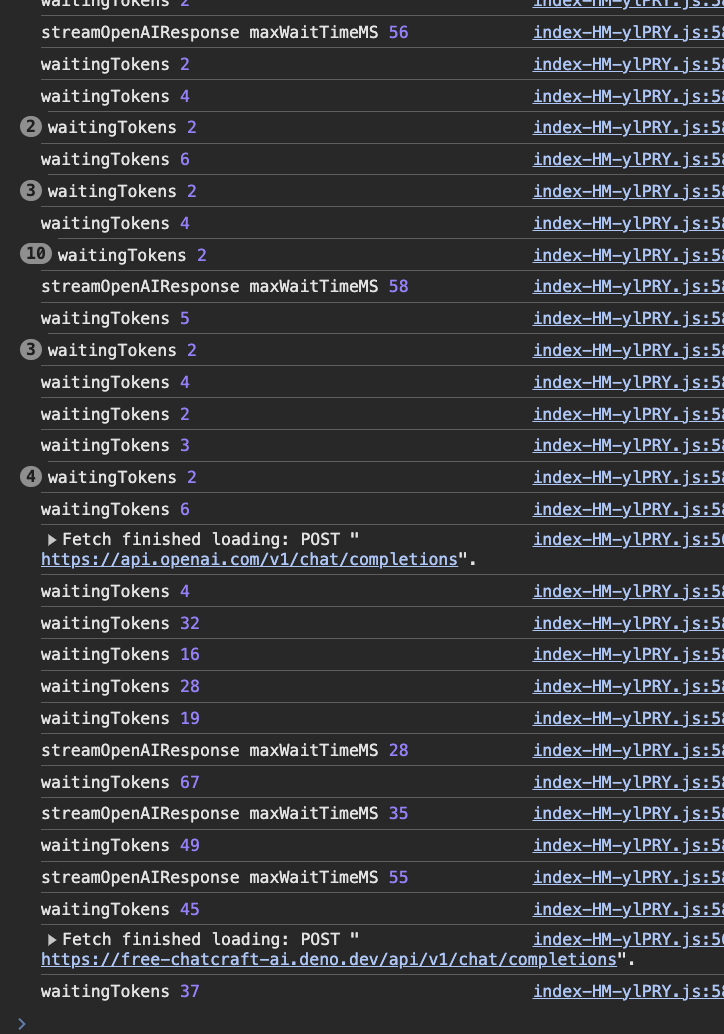Click the repeat count badge showing 10

tap(36, 255)
